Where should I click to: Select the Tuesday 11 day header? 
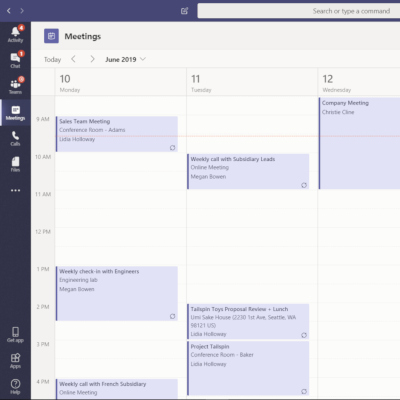pos(252,82)
